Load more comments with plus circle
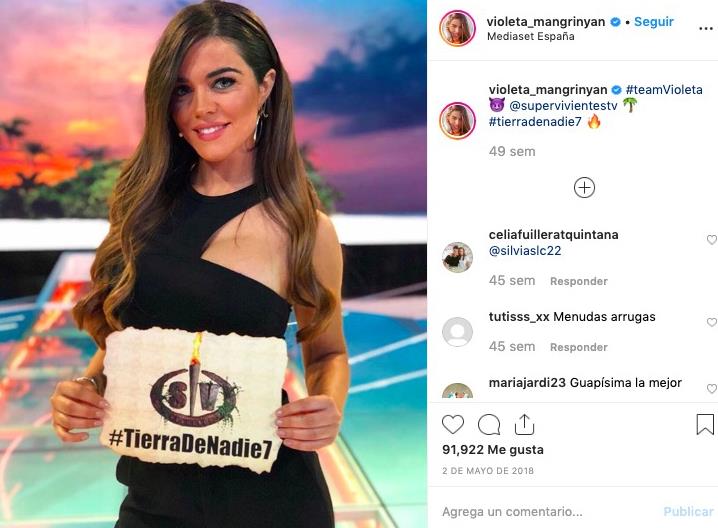 (584, 188)
